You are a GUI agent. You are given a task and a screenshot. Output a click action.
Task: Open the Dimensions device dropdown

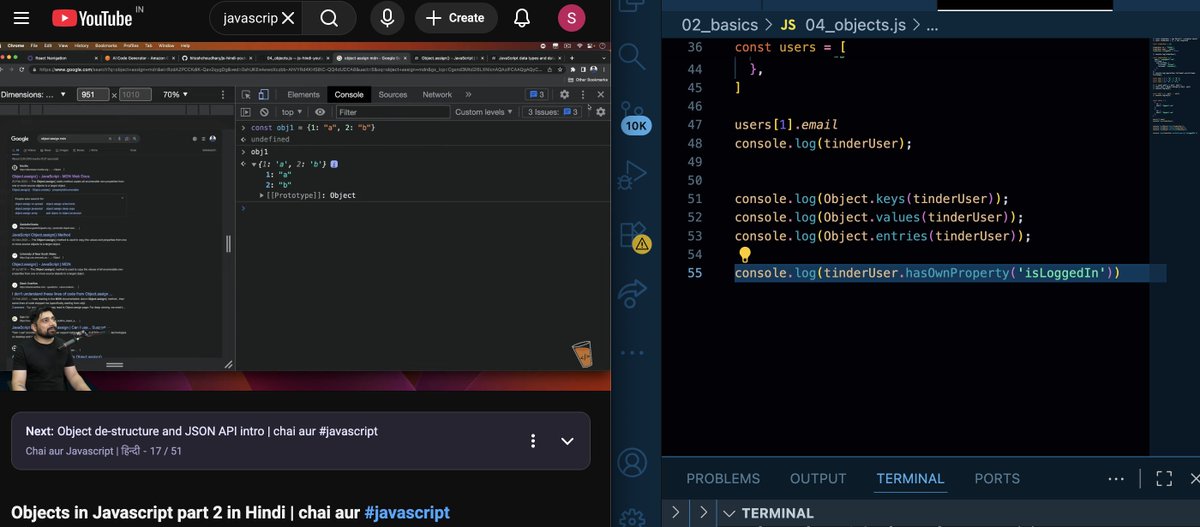(34, 94)
